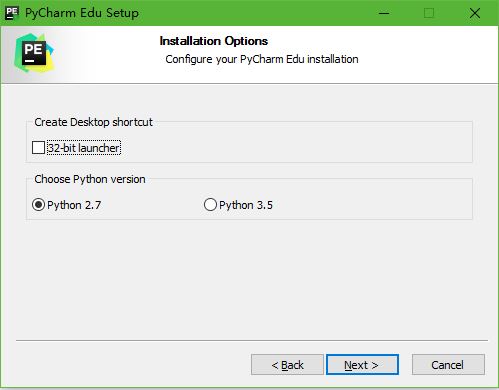This screenshot has width=499, height=390.
Task: Go back with the Back button
Action: [x=287, y=365]
